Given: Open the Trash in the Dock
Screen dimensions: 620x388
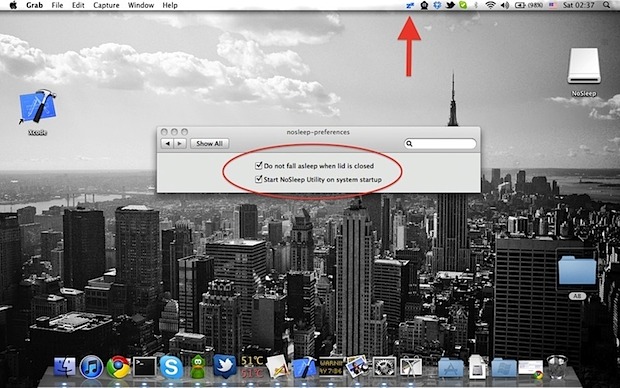Looking at the screenshot, I should (557, 367).
